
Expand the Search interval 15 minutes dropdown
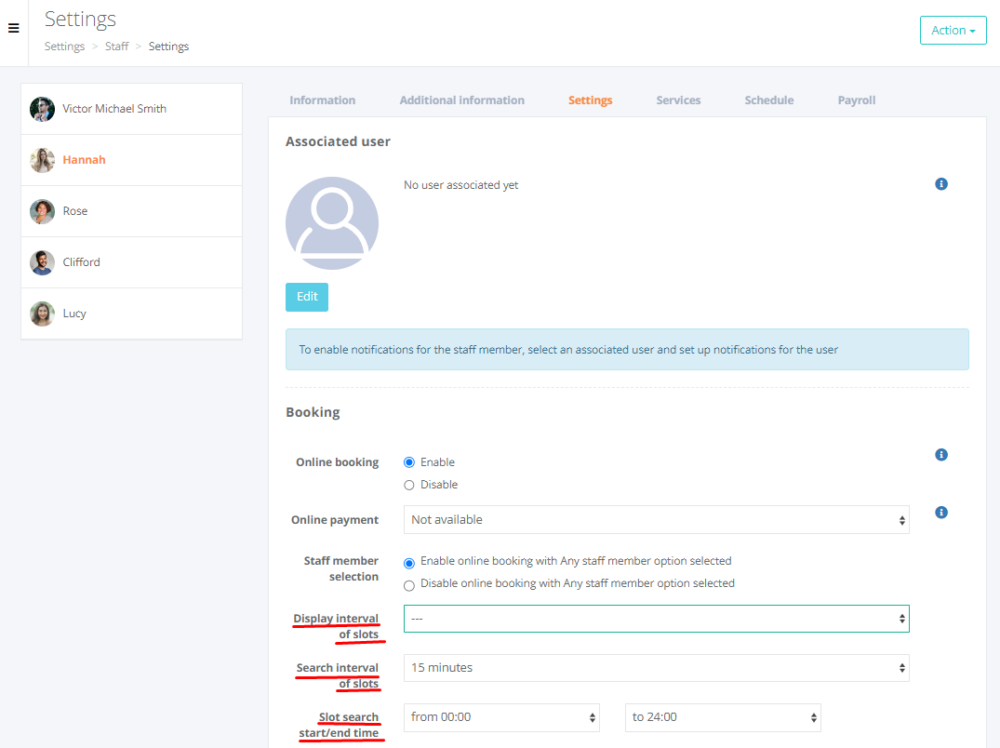point(656,668)
